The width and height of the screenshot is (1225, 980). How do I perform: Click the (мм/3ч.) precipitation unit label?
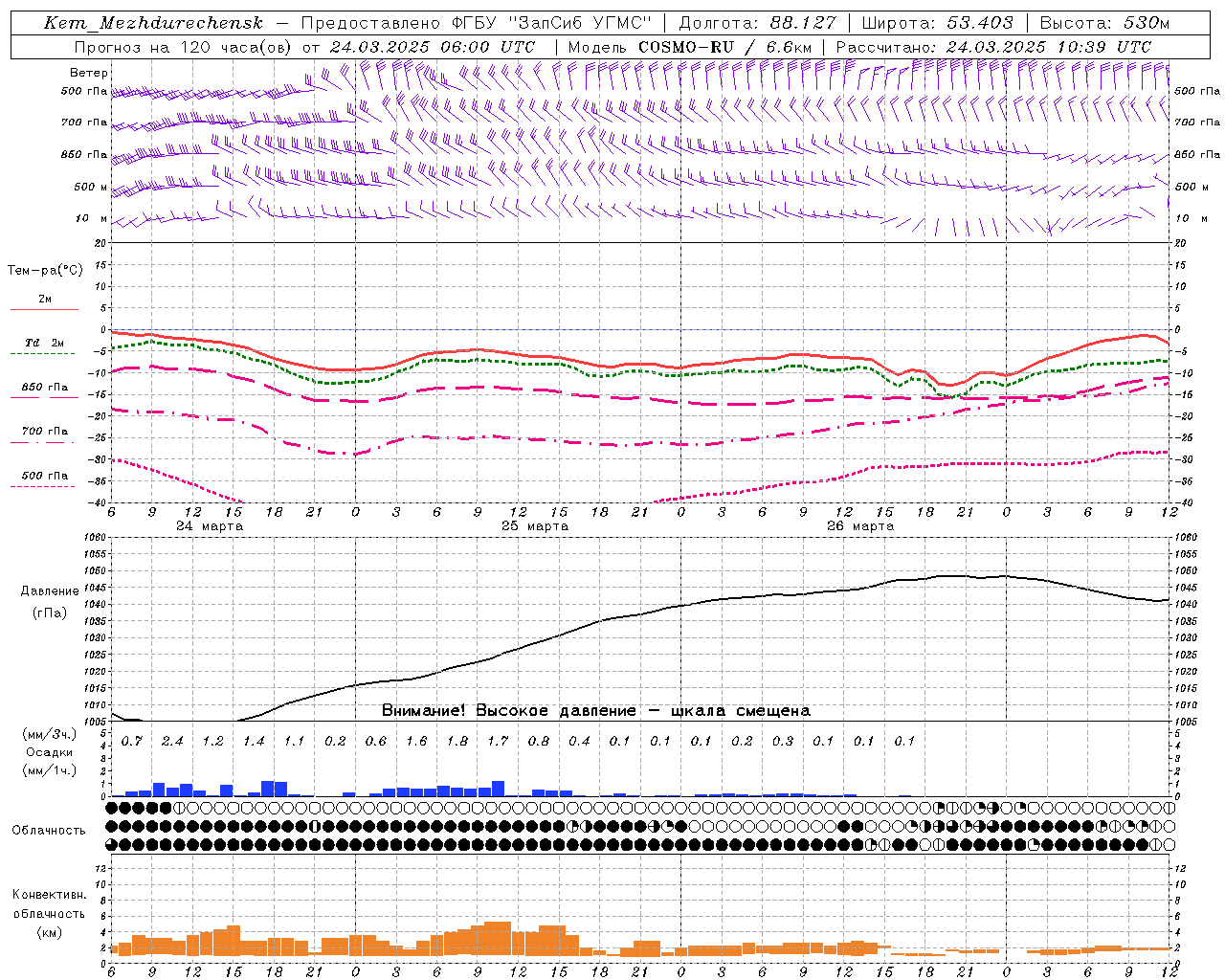(x=50, y=734)
